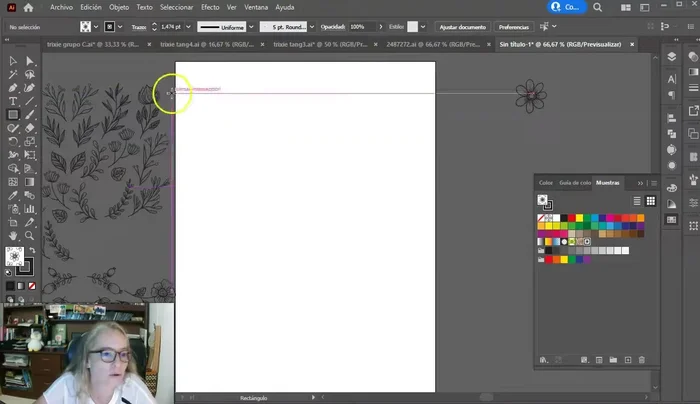Set paint mode to None

click(32, 286)
